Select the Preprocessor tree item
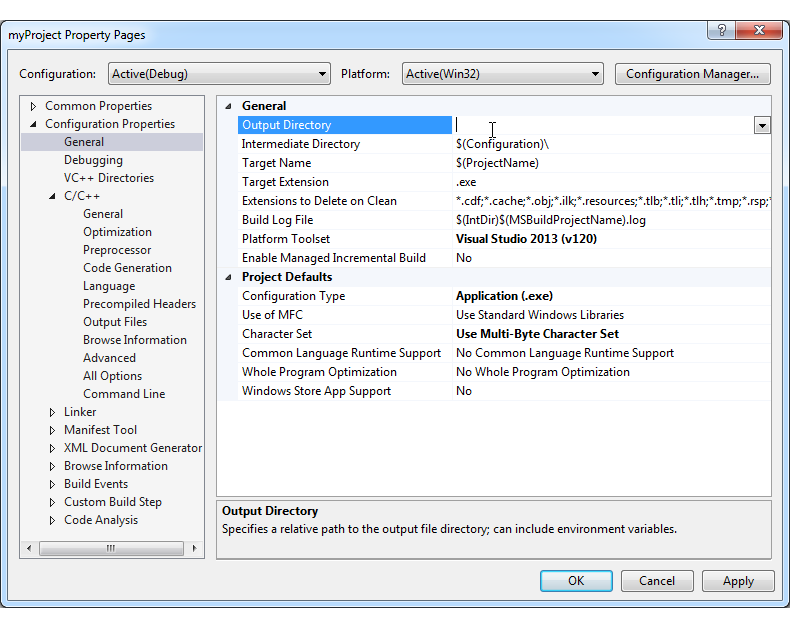Screen dimensions: 790x628 pyautogui.click(x=117, y=250)
